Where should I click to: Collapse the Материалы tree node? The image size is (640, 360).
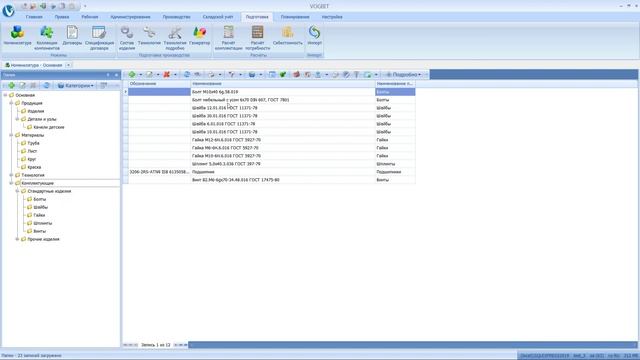[11, 135]
